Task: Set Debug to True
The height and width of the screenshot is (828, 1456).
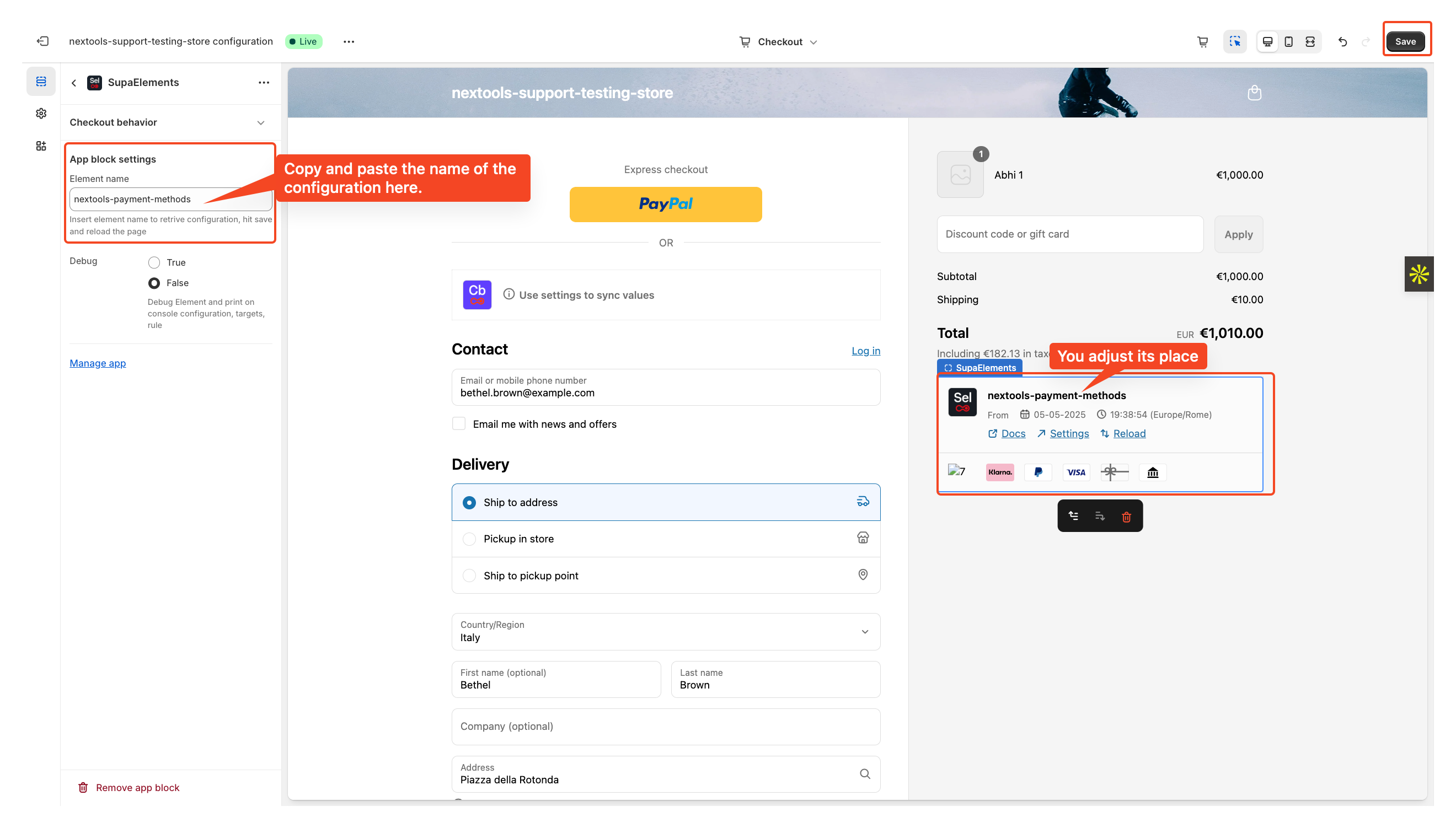Action: (154, 263)
